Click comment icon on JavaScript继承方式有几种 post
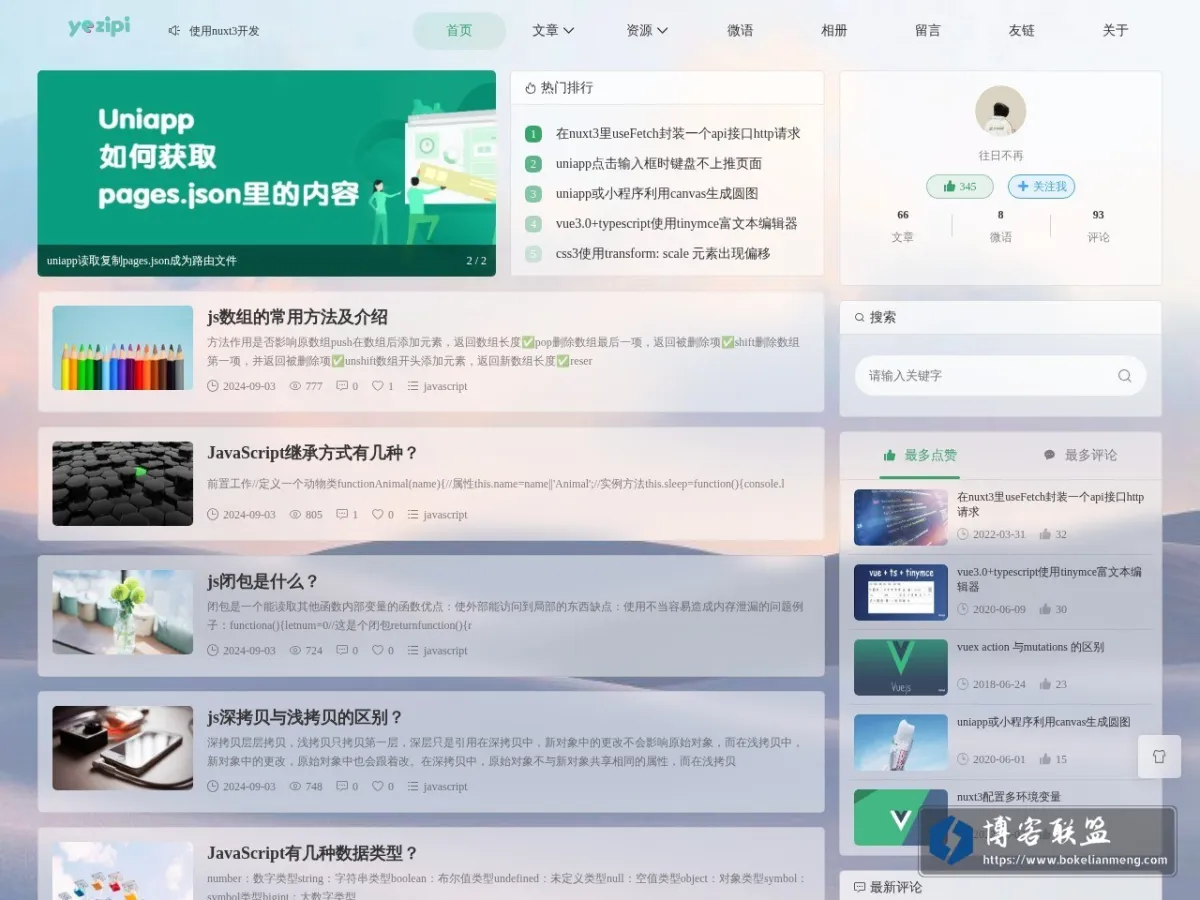Viewport: 1200px width, 900px height. tap(342, 515)
